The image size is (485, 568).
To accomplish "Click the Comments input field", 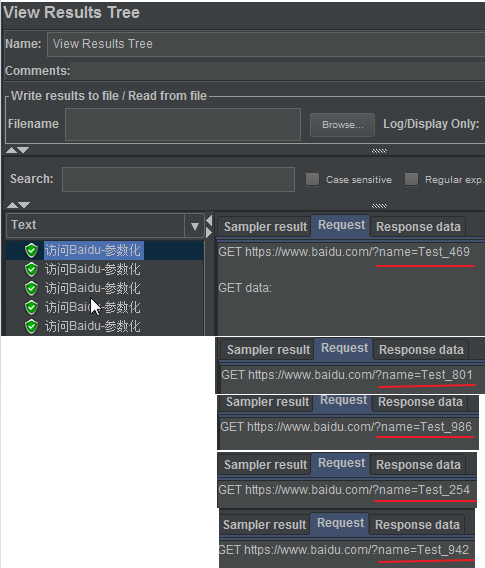I will (277, 71).
